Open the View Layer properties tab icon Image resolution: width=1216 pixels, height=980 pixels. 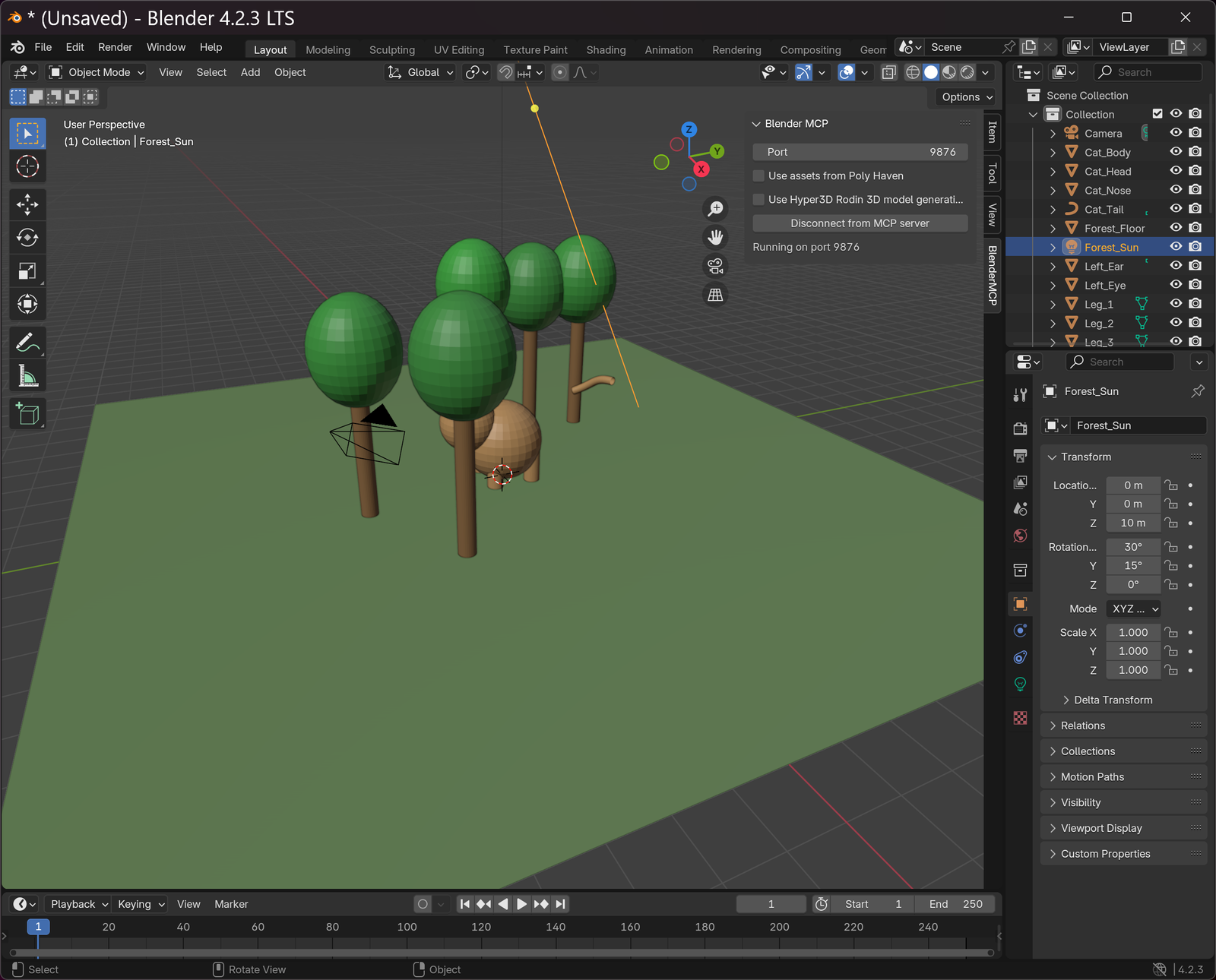pyautogui.click(x=1020, y=482)
